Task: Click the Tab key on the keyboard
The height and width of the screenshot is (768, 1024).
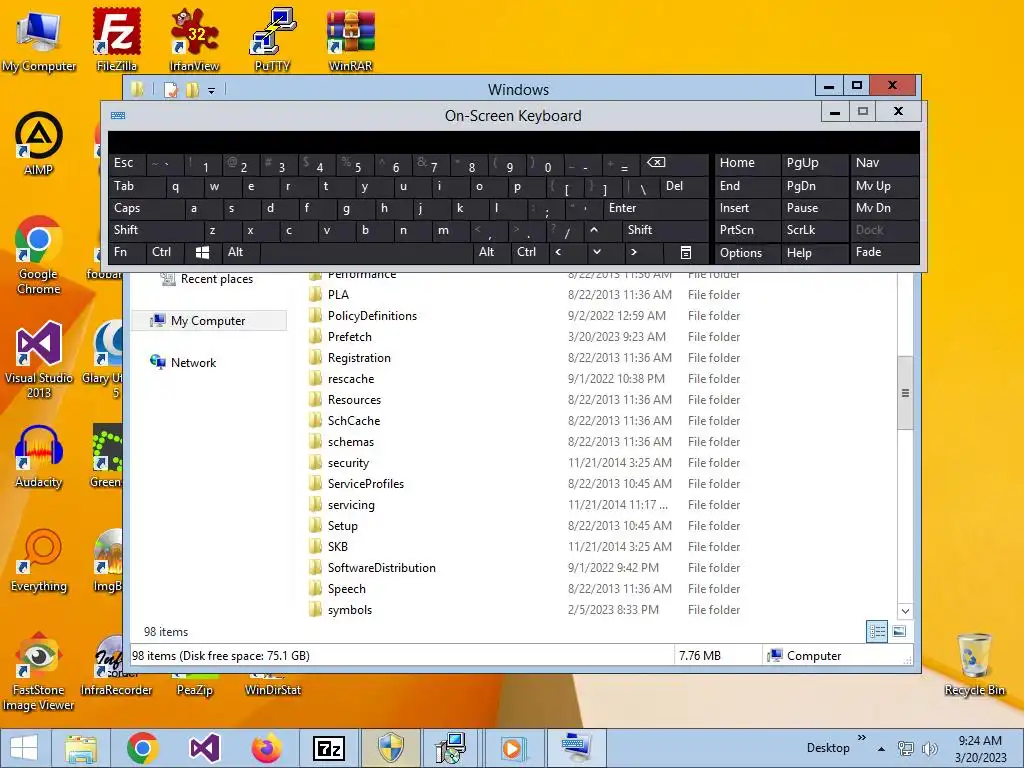Action: [136, 186]
